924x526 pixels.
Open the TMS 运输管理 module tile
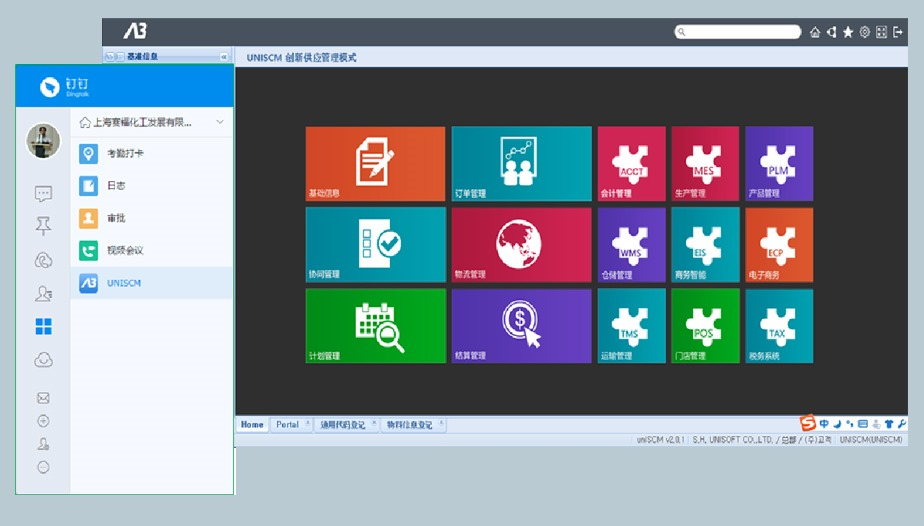(632, 326)
